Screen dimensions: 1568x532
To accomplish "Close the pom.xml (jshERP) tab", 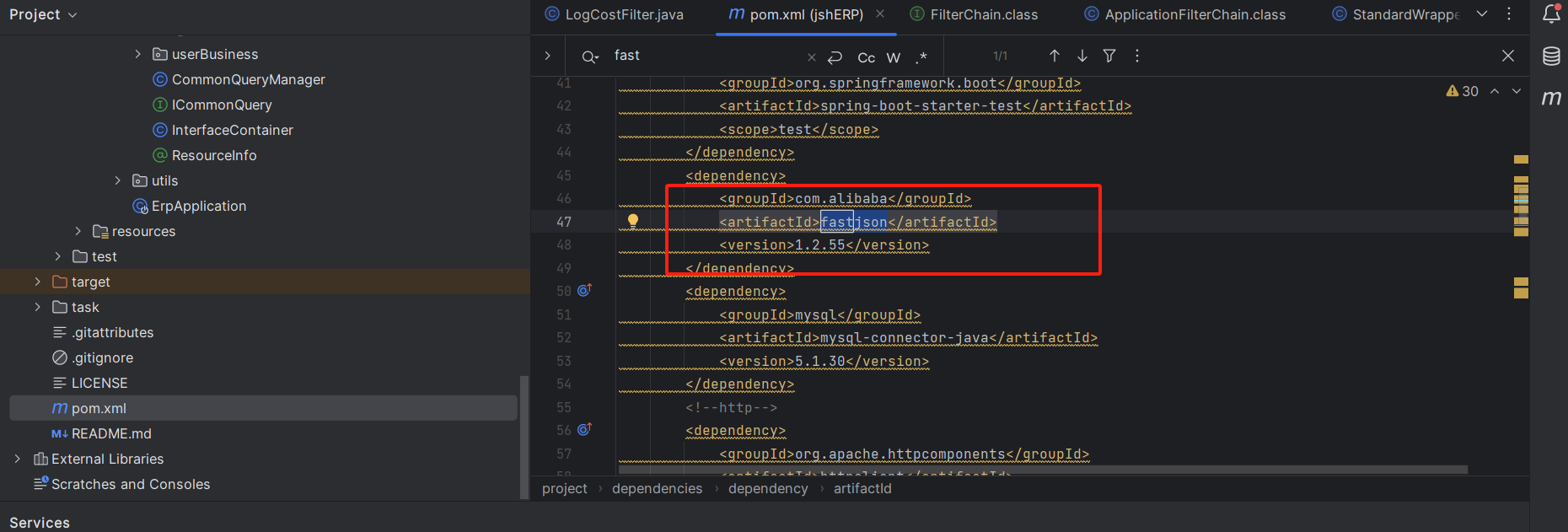I will coord(880,14).
